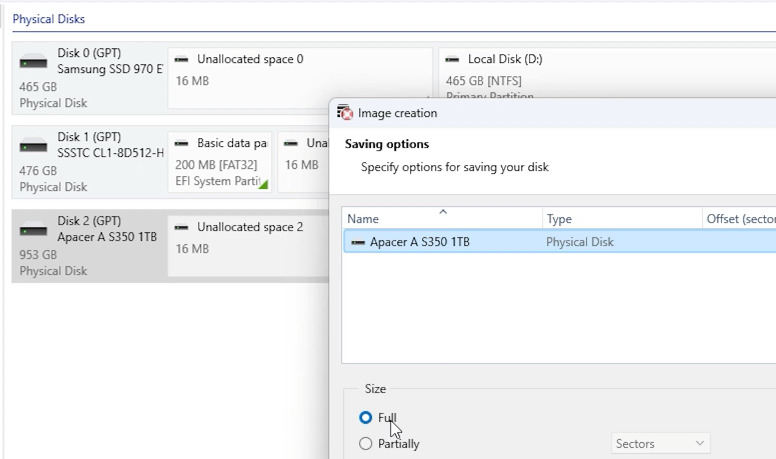776x459 pixels.
Task: Select the Partially size radio button
Action: click(366, 443)
